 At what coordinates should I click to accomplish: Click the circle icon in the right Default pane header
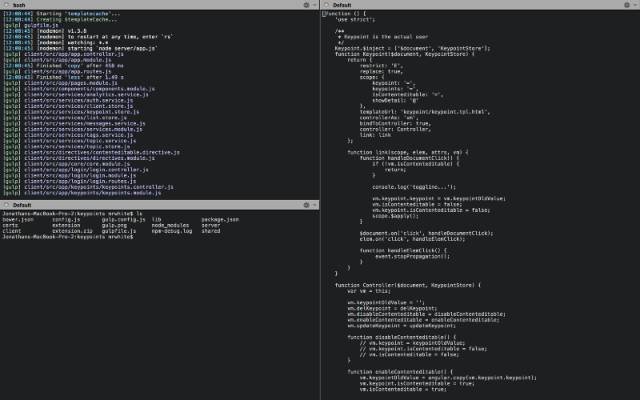coord(326,5)
